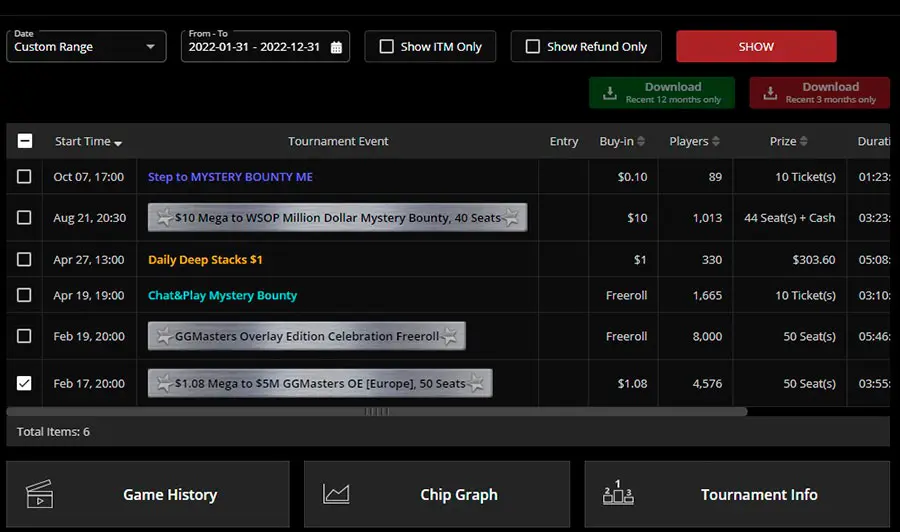Screen dimensions: 900x532
Task: Sort by Players column arrows
Action: [x=716, y=141]
